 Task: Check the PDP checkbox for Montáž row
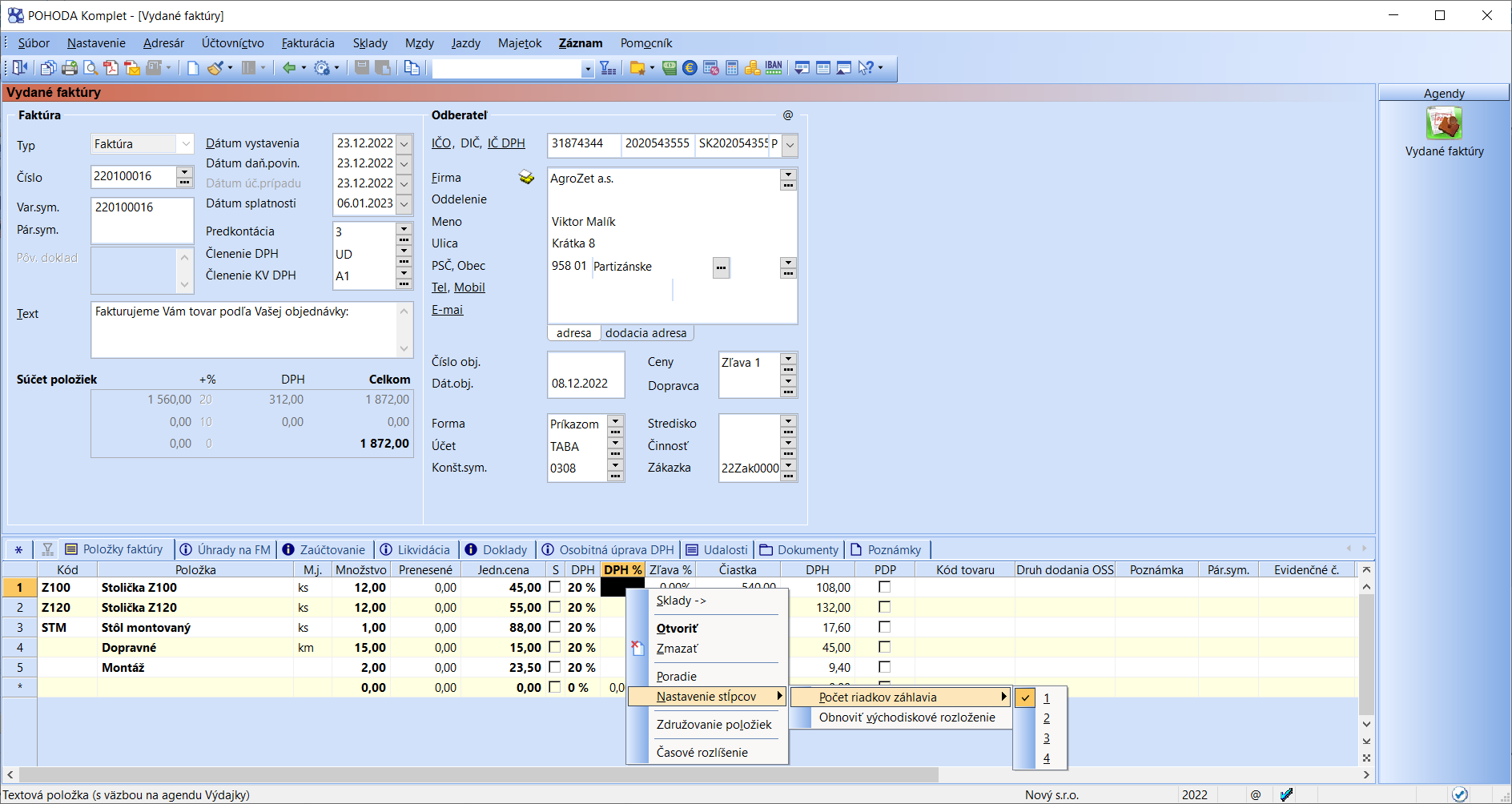pos(884,667)
